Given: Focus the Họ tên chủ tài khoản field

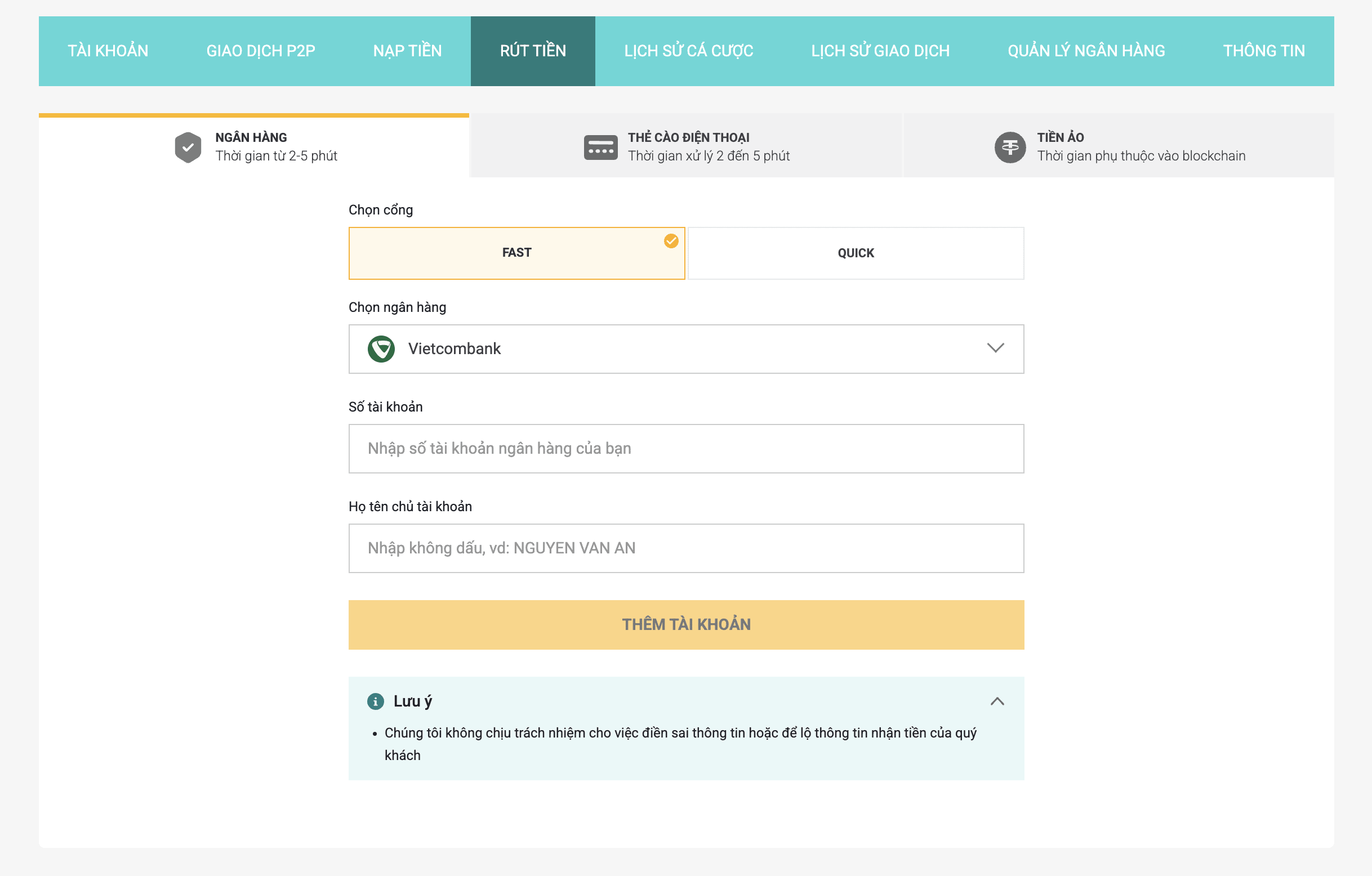Looking at the screenshot, I should tap(686, 548).
